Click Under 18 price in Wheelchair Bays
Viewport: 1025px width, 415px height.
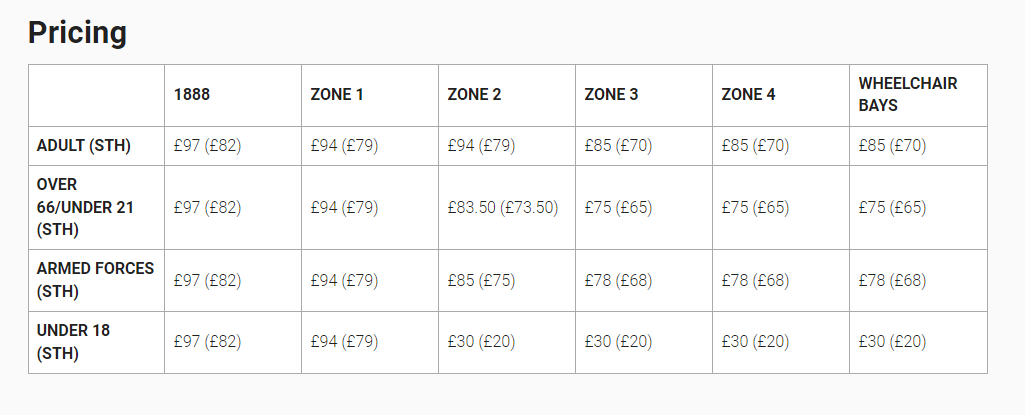(892, 342)
